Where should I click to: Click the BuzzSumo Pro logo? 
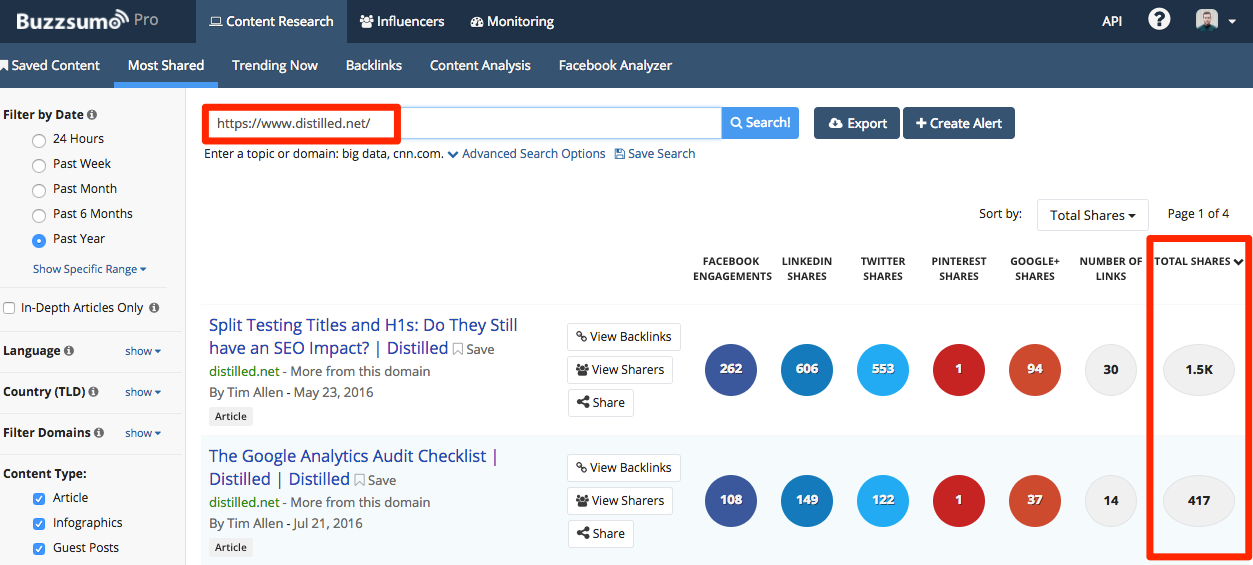pos(86,20)
